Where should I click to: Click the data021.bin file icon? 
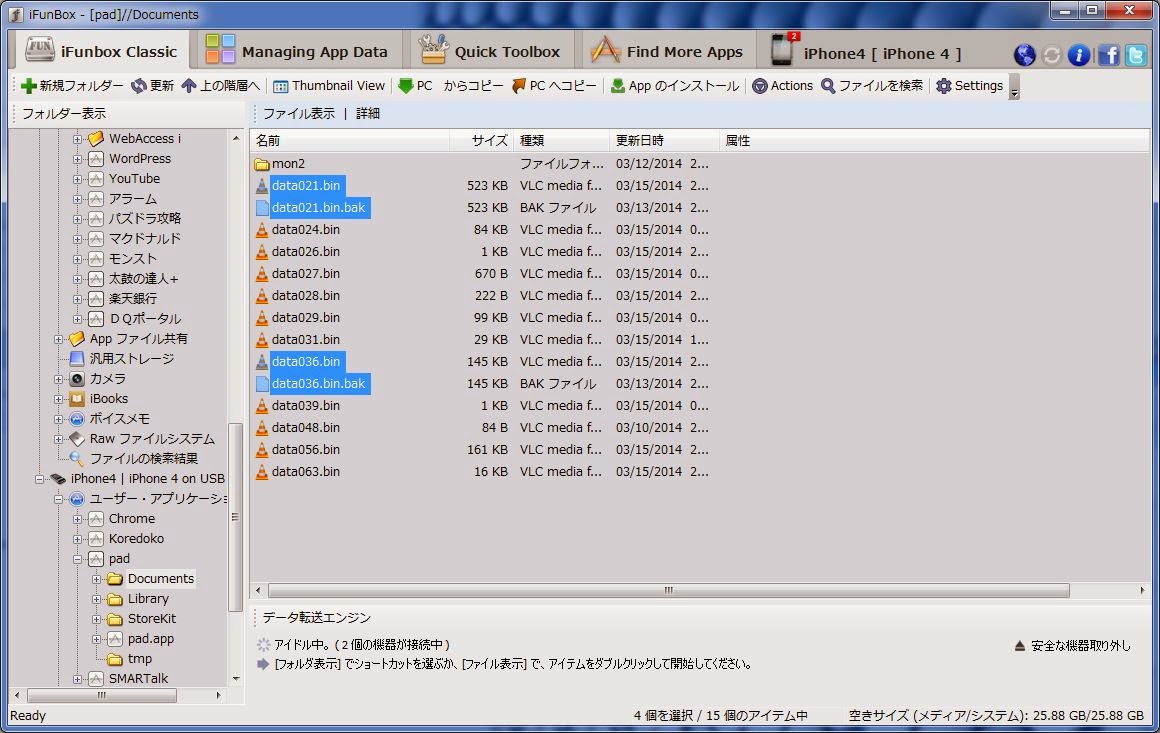[x=262, y=186]
